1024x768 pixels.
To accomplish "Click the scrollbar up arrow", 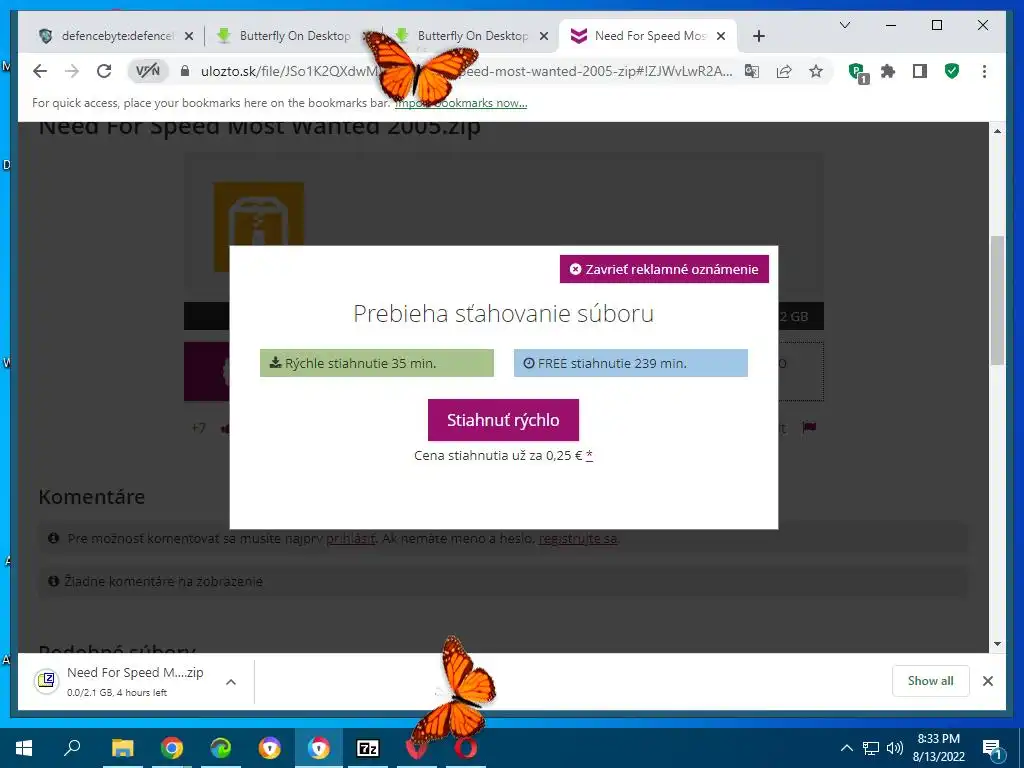I will tap(997, 131).
